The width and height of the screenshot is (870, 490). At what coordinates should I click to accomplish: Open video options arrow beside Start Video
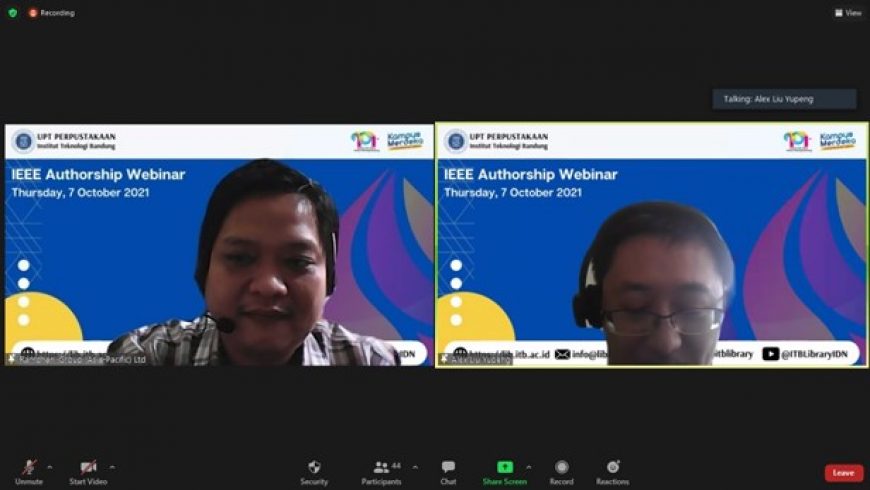coord(112,467)
